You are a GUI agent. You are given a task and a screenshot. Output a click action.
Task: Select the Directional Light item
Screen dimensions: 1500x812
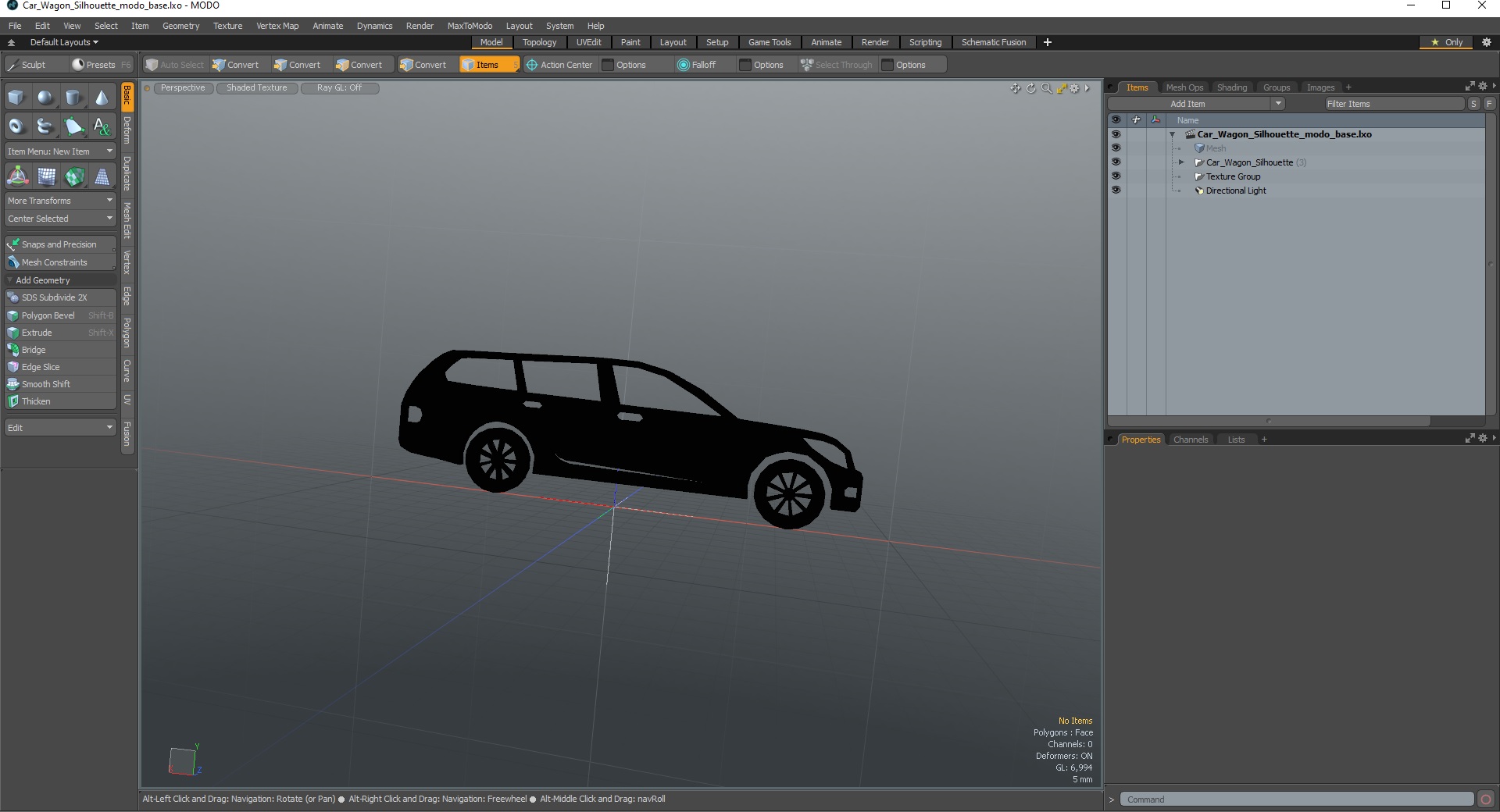pos(1235,191)
